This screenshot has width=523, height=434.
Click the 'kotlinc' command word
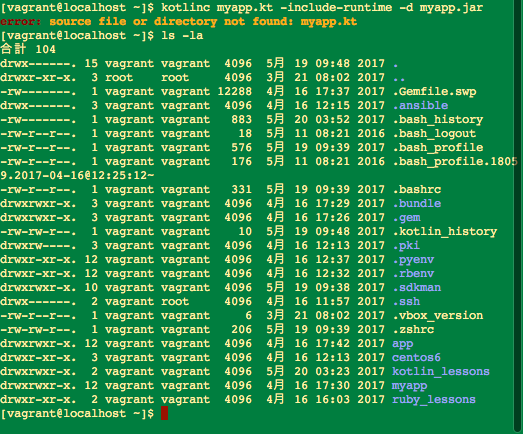185,7
